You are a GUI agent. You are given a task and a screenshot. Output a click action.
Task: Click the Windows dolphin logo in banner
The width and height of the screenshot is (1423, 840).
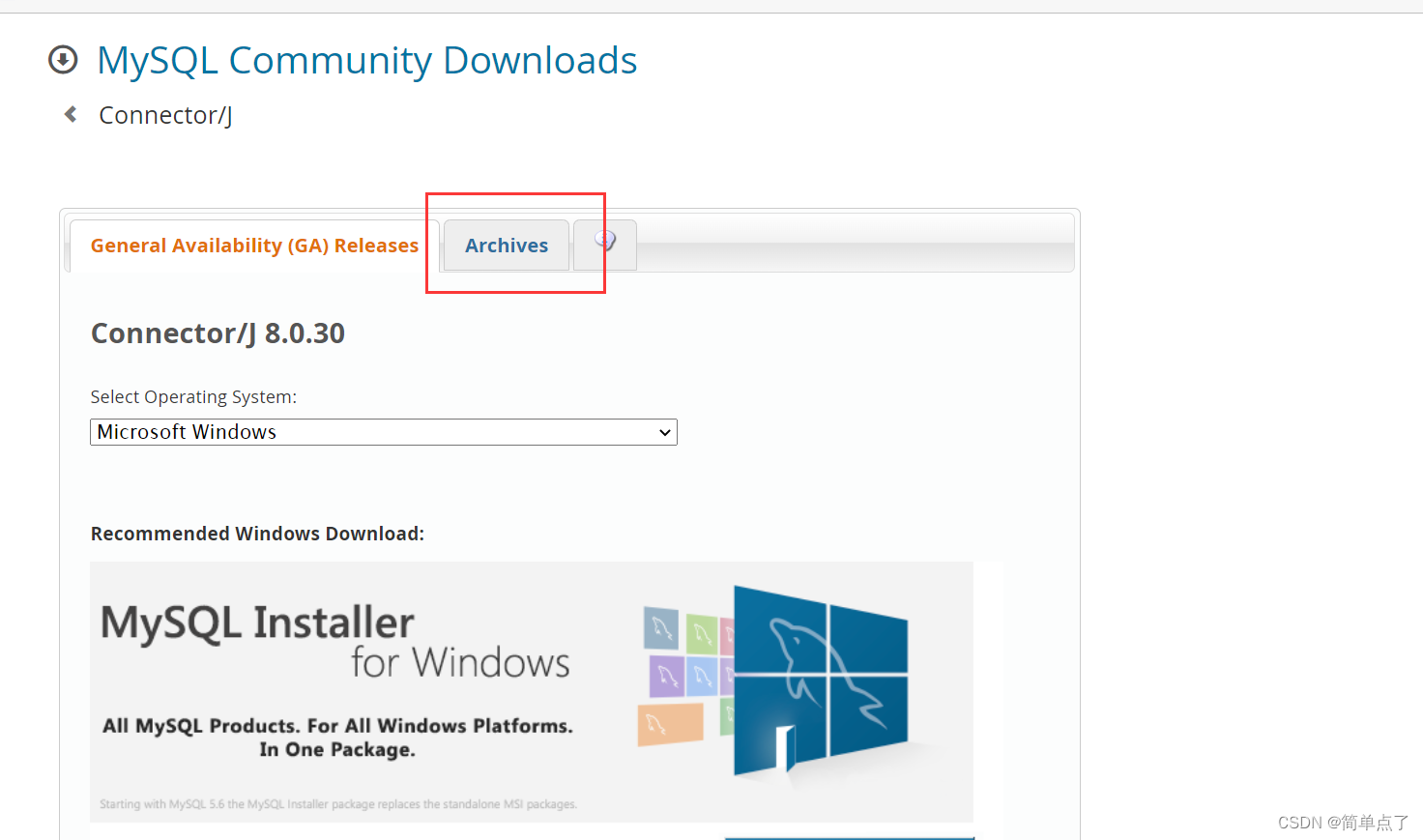821,681
